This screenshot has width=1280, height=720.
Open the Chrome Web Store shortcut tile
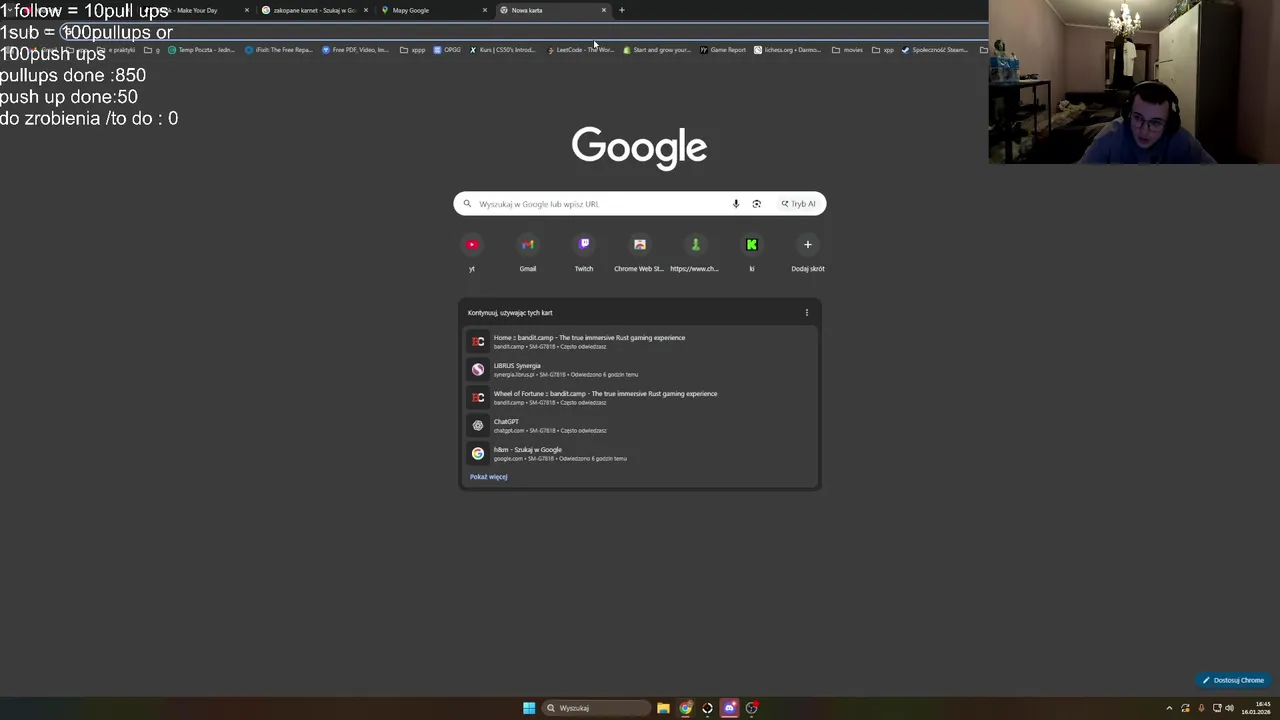639,252
